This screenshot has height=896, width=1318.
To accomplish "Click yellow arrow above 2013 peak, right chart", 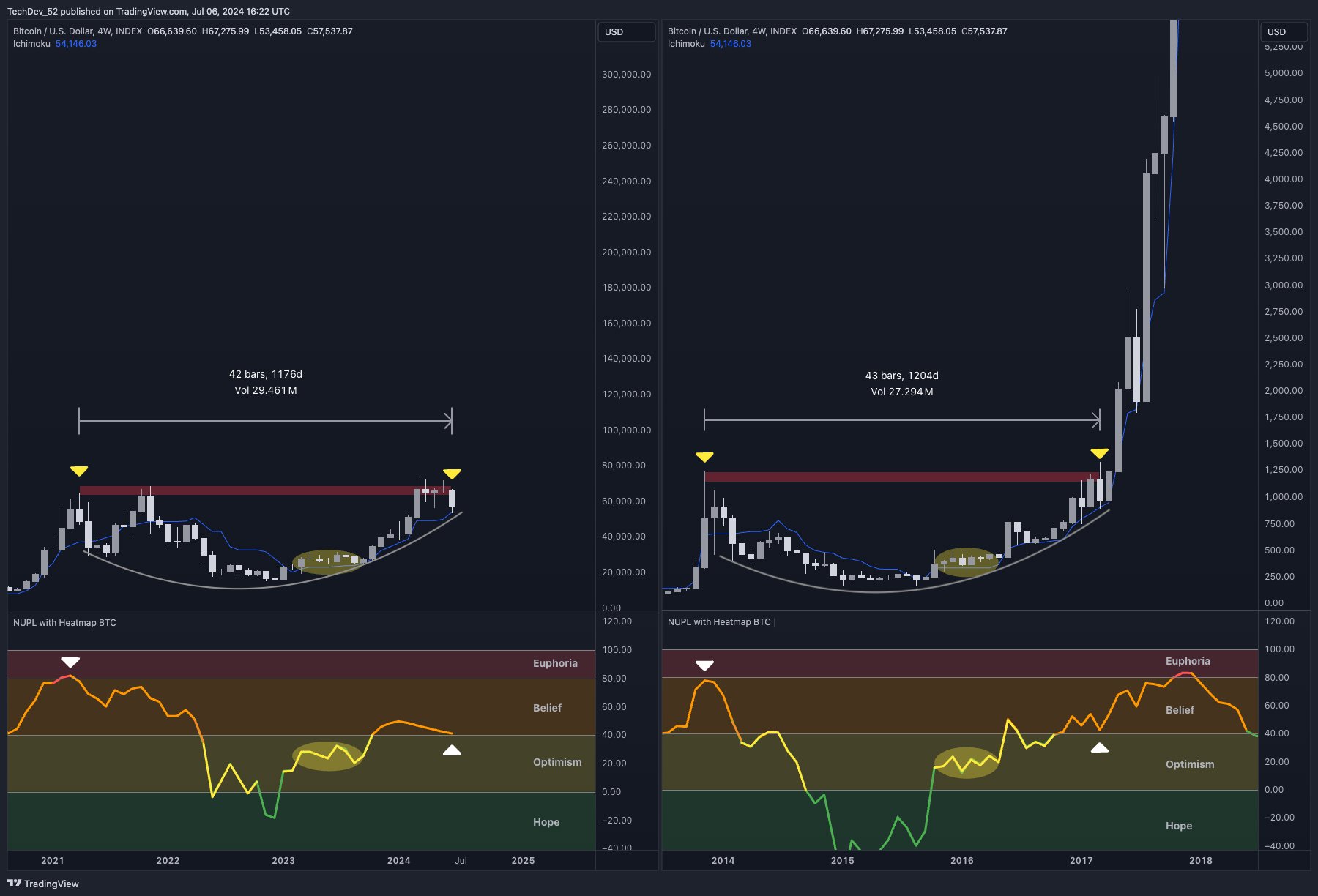I will pos(704,457).
